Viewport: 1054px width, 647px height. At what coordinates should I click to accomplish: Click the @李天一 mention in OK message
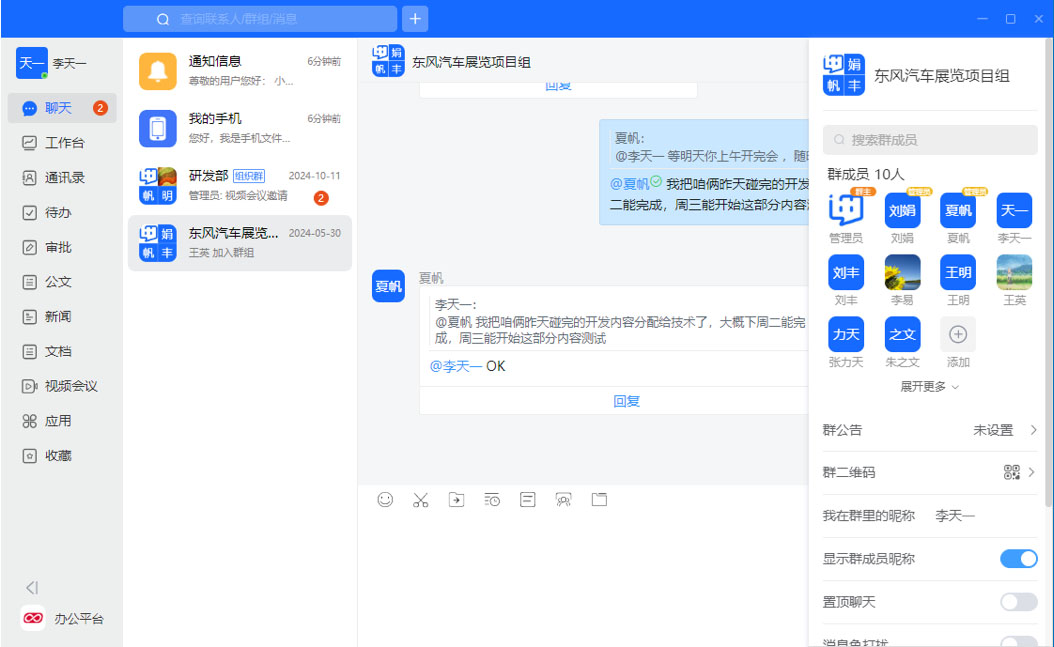coord(456,366)
